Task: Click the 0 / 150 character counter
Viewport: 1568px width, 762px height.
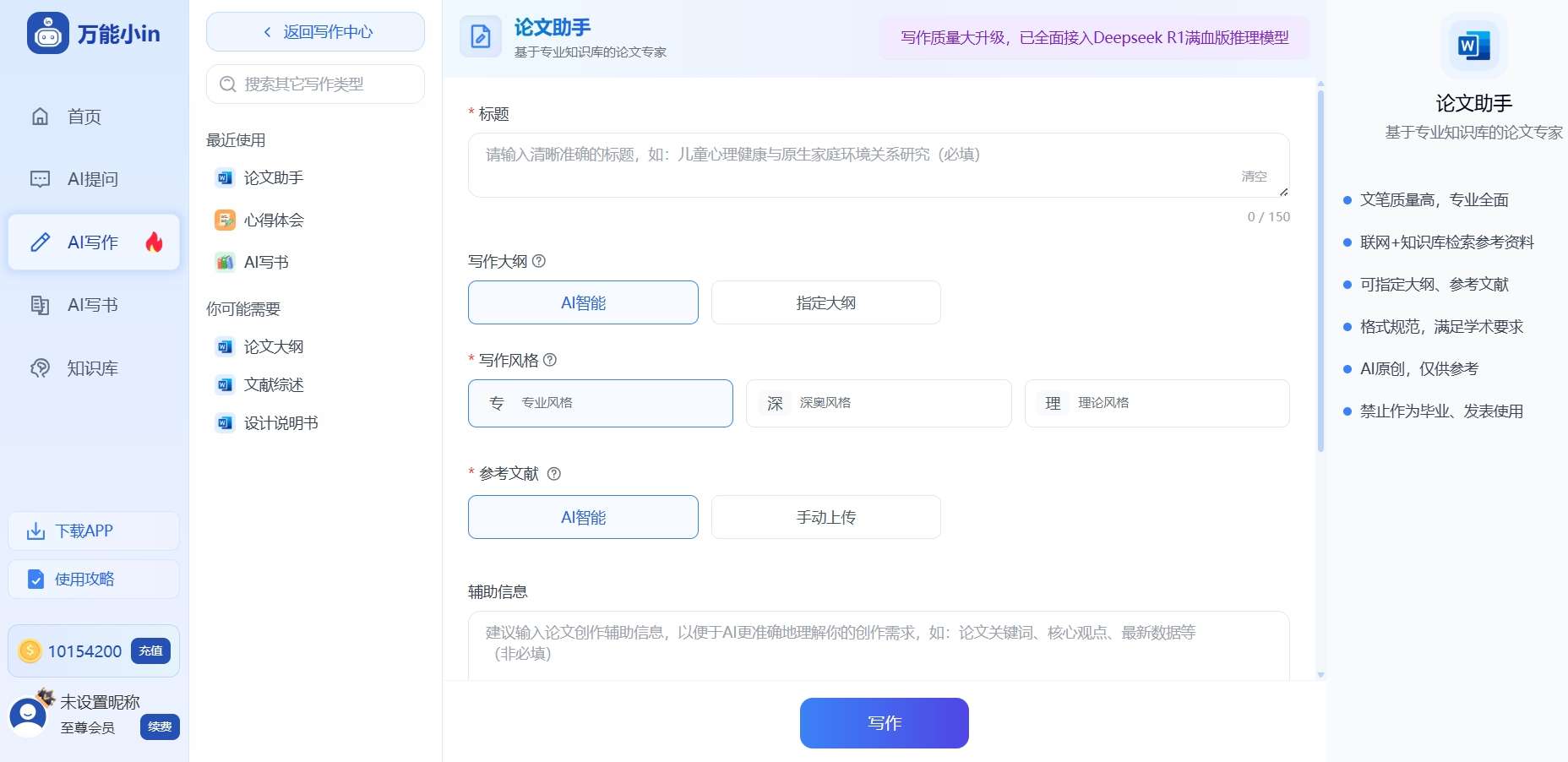Action: pyautogui.click(x=1269, y=217)
